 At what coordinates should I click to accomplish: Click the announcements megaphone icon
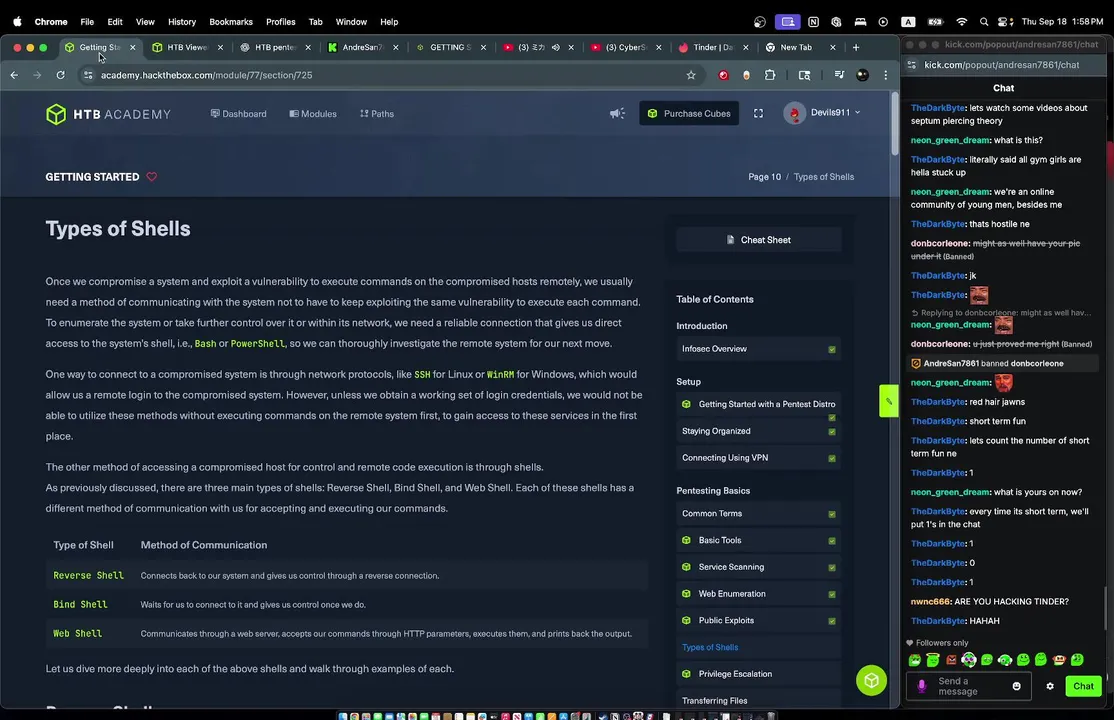point(617,114)
